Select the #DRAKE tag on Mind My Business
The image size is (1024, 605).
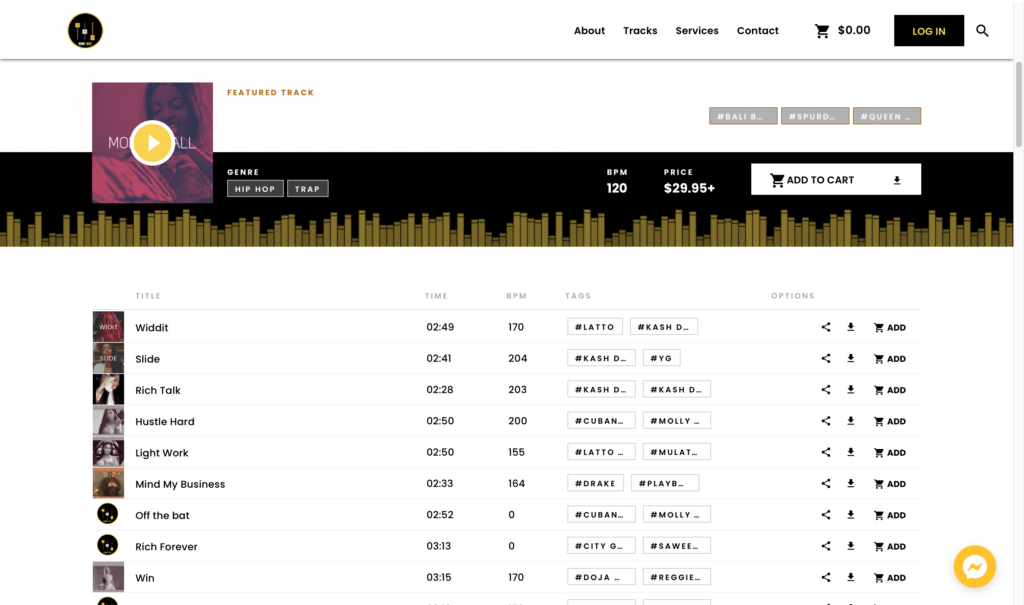point(595,483)
